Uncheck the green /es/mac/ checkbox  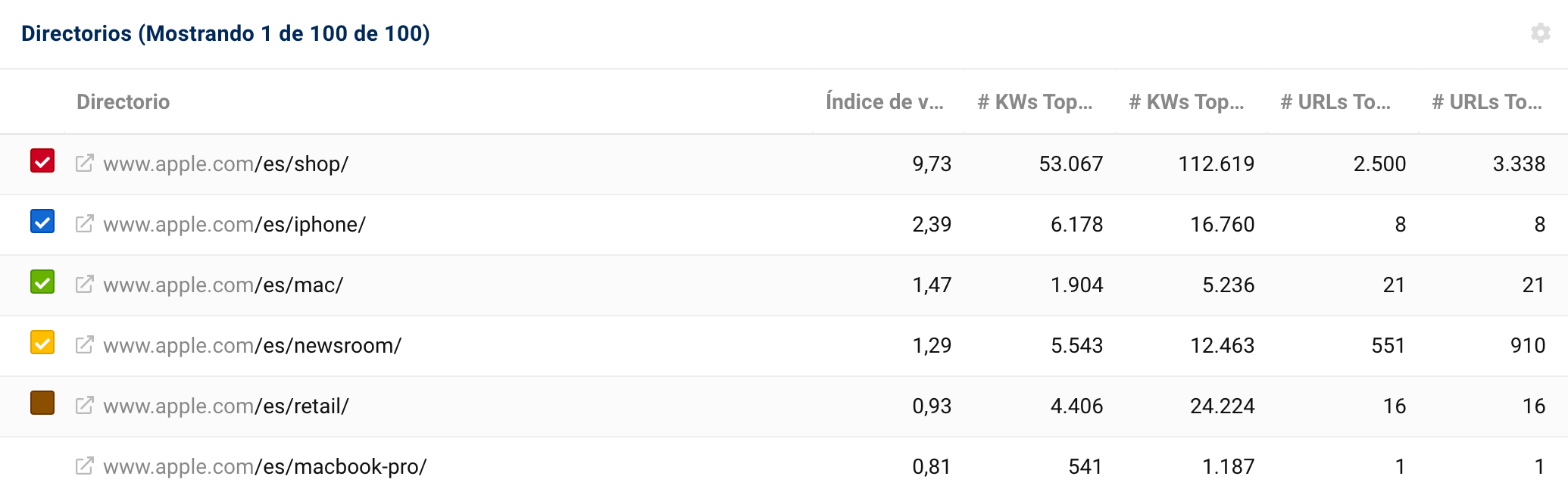tap(42, 282)
